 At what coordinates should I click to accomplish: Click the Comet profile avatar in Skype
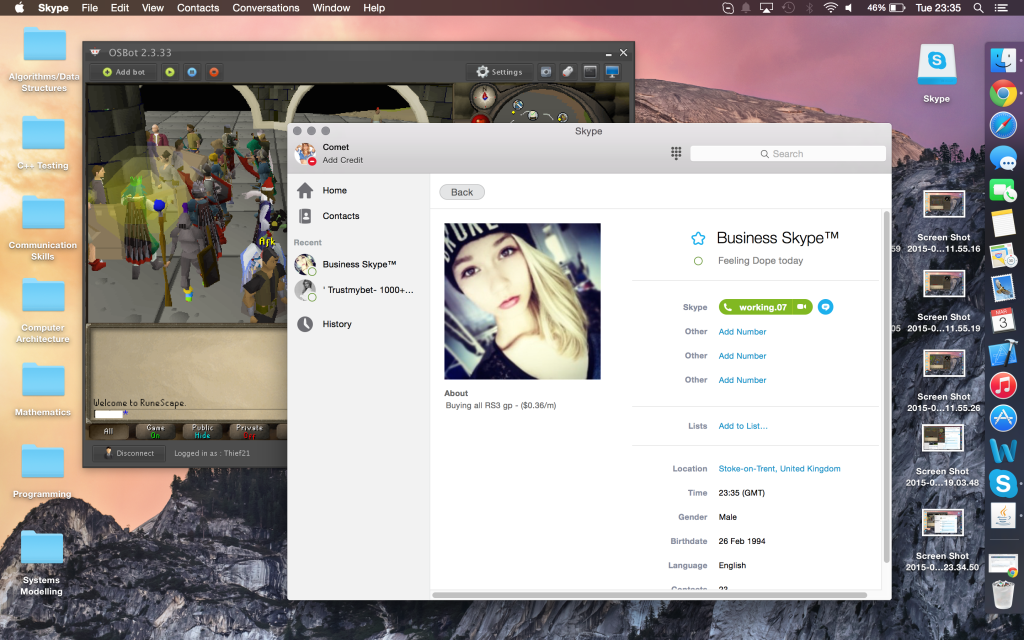coord(305,153)
